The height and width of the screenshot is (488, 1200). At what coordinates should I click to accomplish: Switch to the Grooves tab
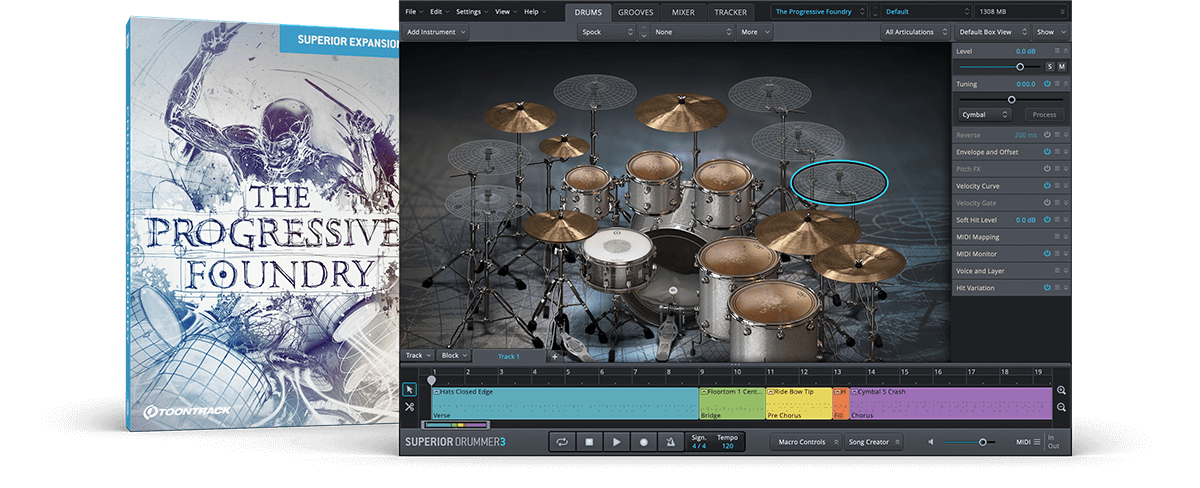point(636,12)
